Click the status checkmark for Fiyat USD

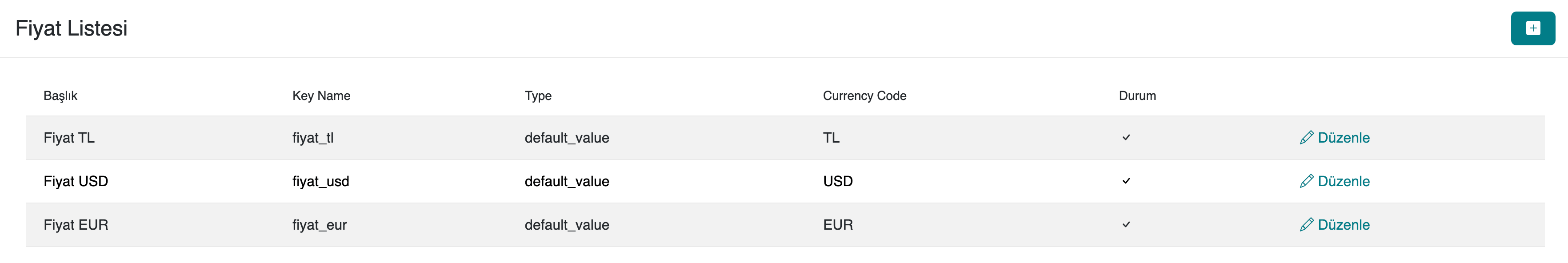pyautogui.click(x=1125, y=181)
